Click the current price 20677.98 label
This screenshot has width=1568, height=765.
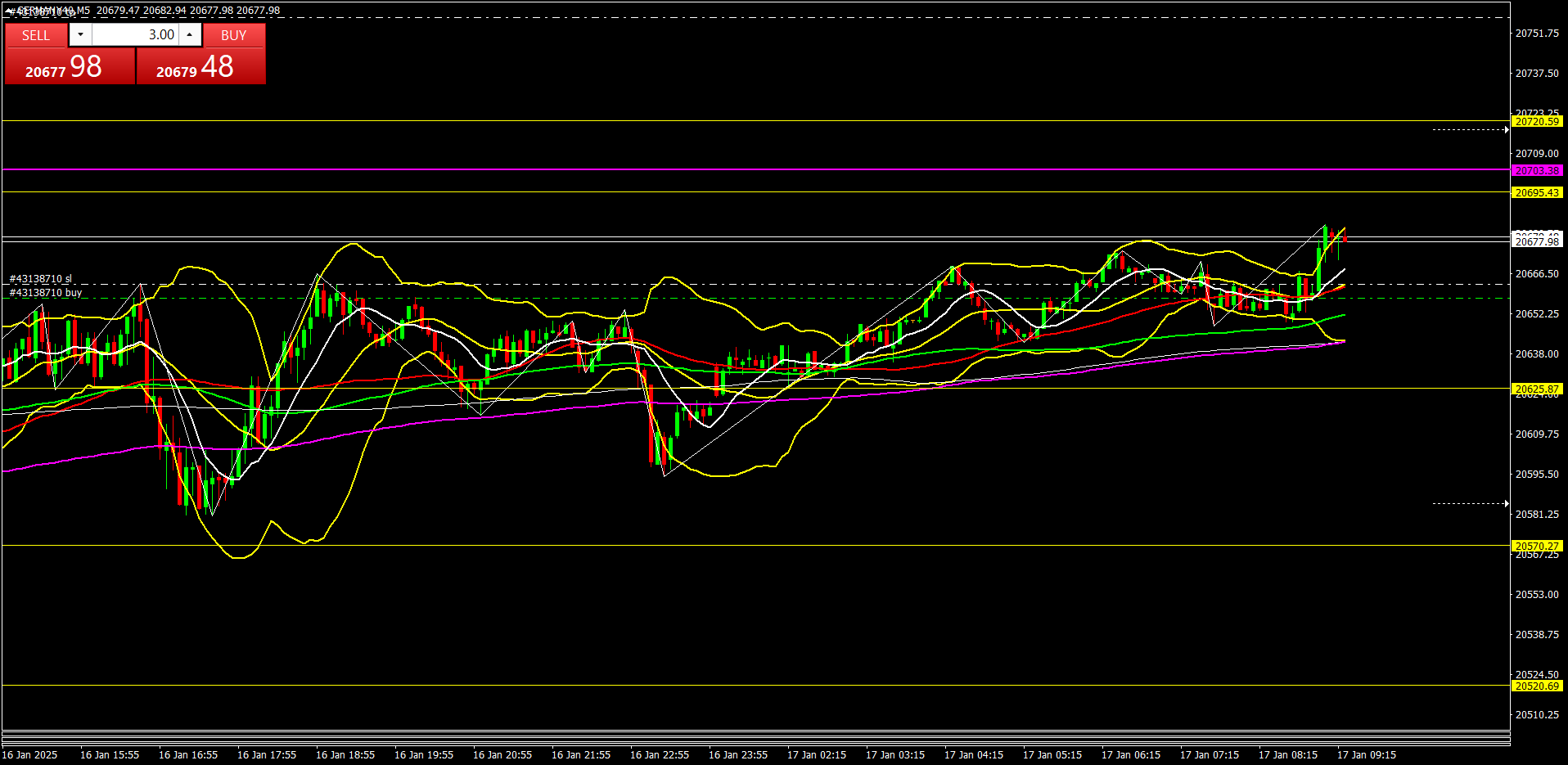click(1537, 241)
